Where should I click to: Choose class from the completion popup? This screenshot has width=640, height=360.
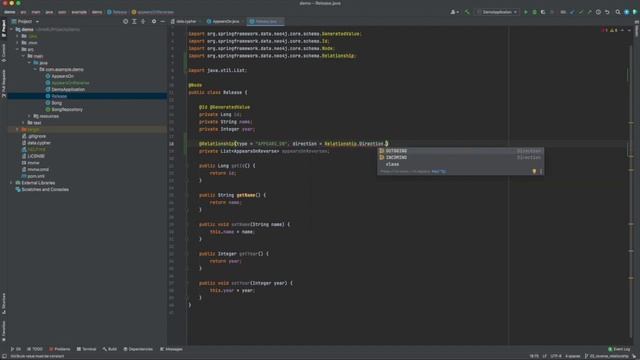point(460,164)
